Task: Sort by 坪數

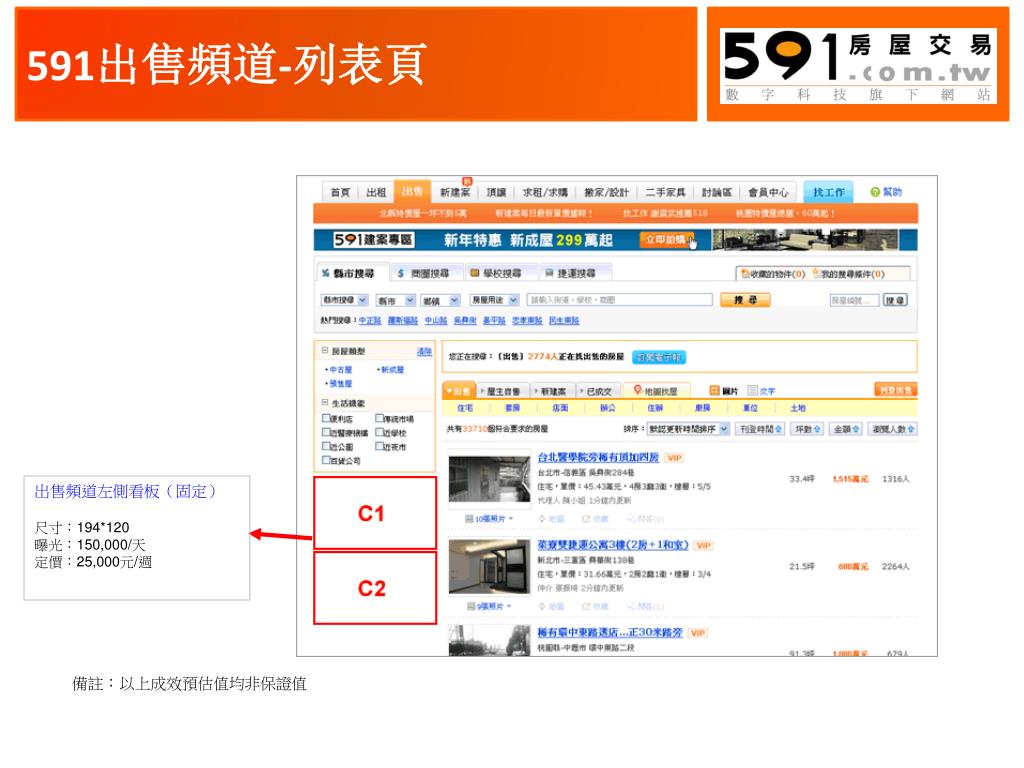Action: [x=807, y=429]
